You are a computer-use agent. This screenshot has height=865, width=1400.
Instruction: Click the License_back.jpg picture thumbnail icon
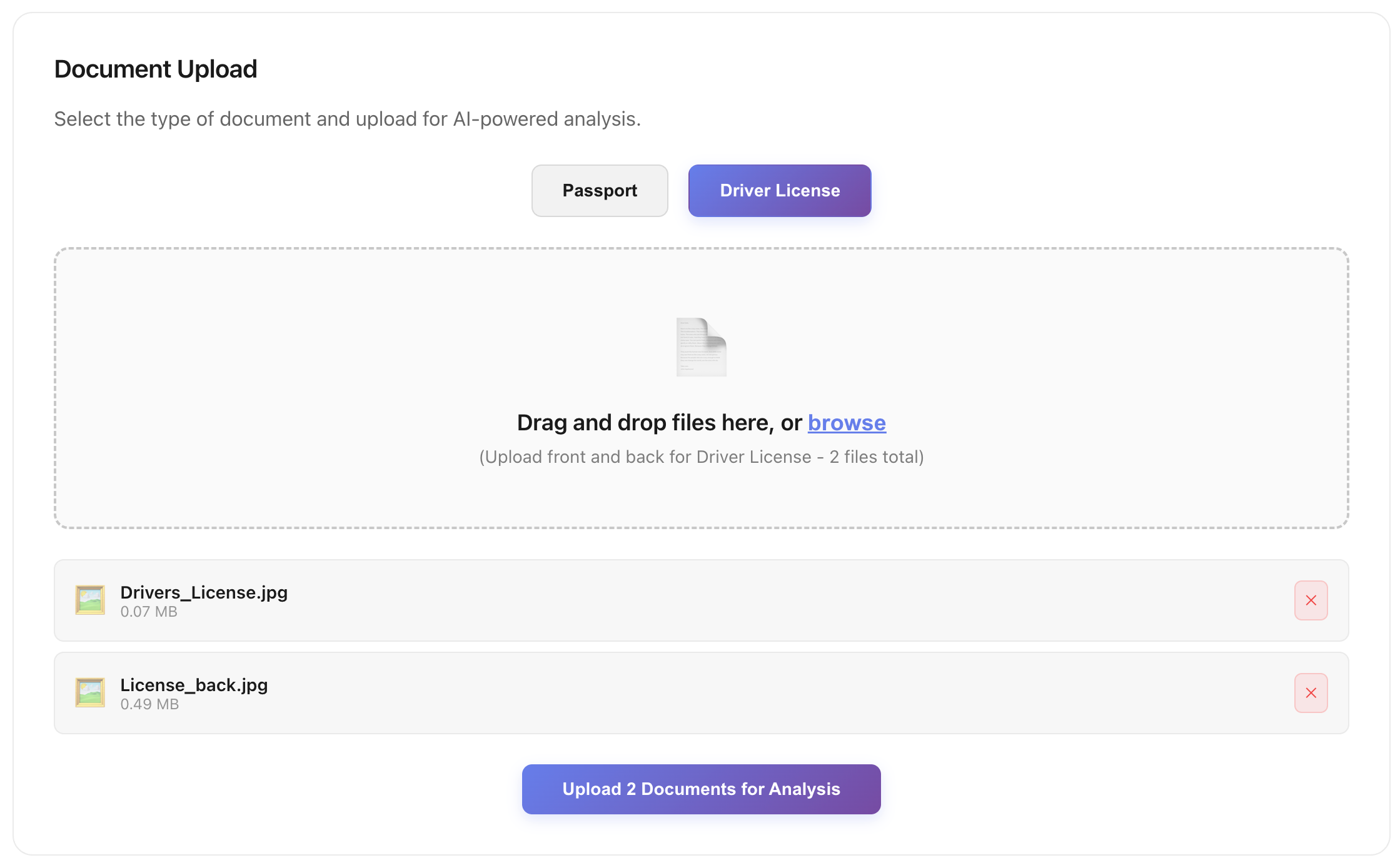coord(90,692)
